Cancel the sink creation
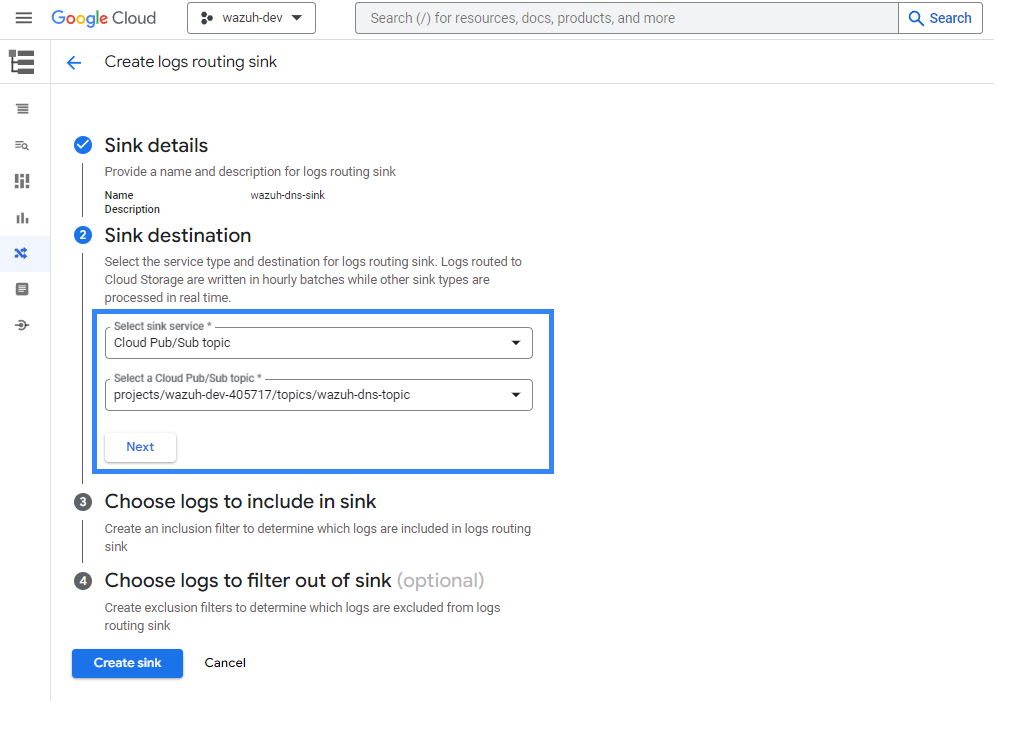The height and width of the screenshot is (730, 1022). (225, 663)
